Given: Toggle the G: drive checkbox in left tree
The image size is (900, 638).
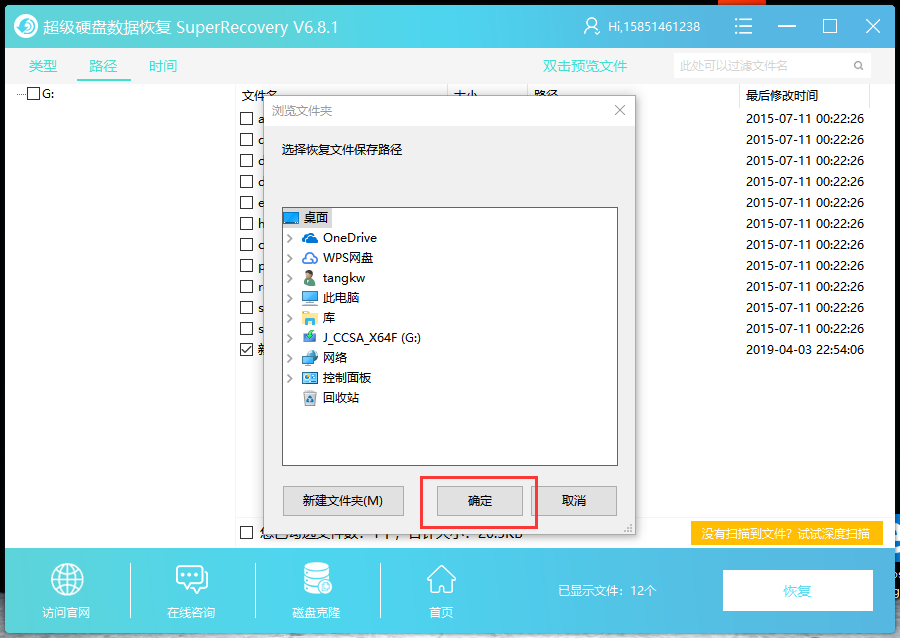Looking at the screenshot, I should pos(34,94).
